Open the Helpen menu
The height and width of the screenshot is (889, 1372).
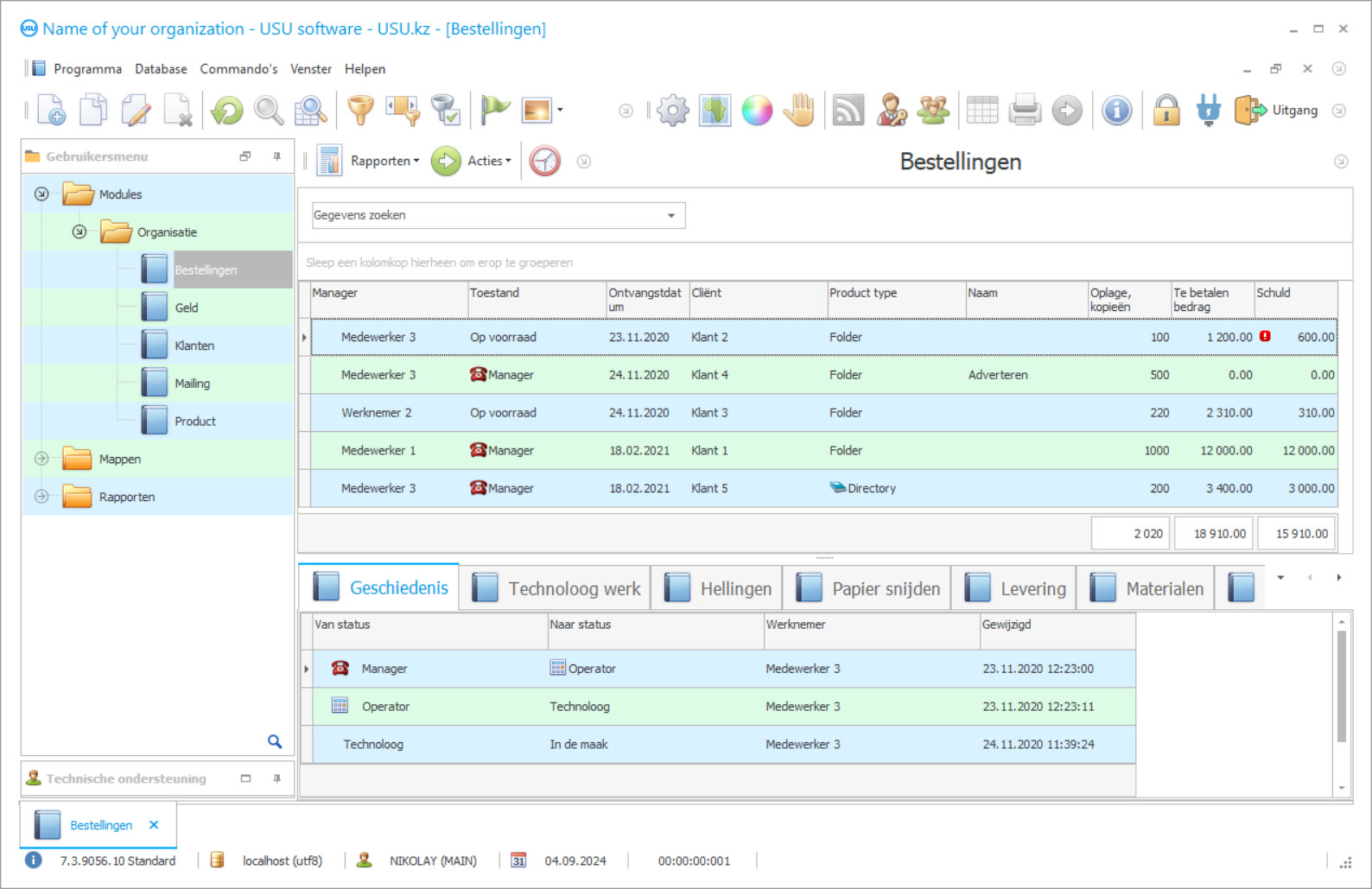click(x=365, y=69)
